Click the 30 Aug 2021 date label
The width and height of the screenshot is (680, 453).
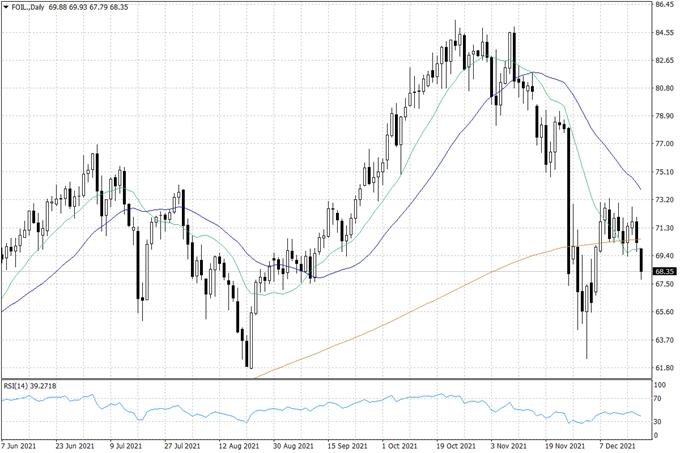297,446
